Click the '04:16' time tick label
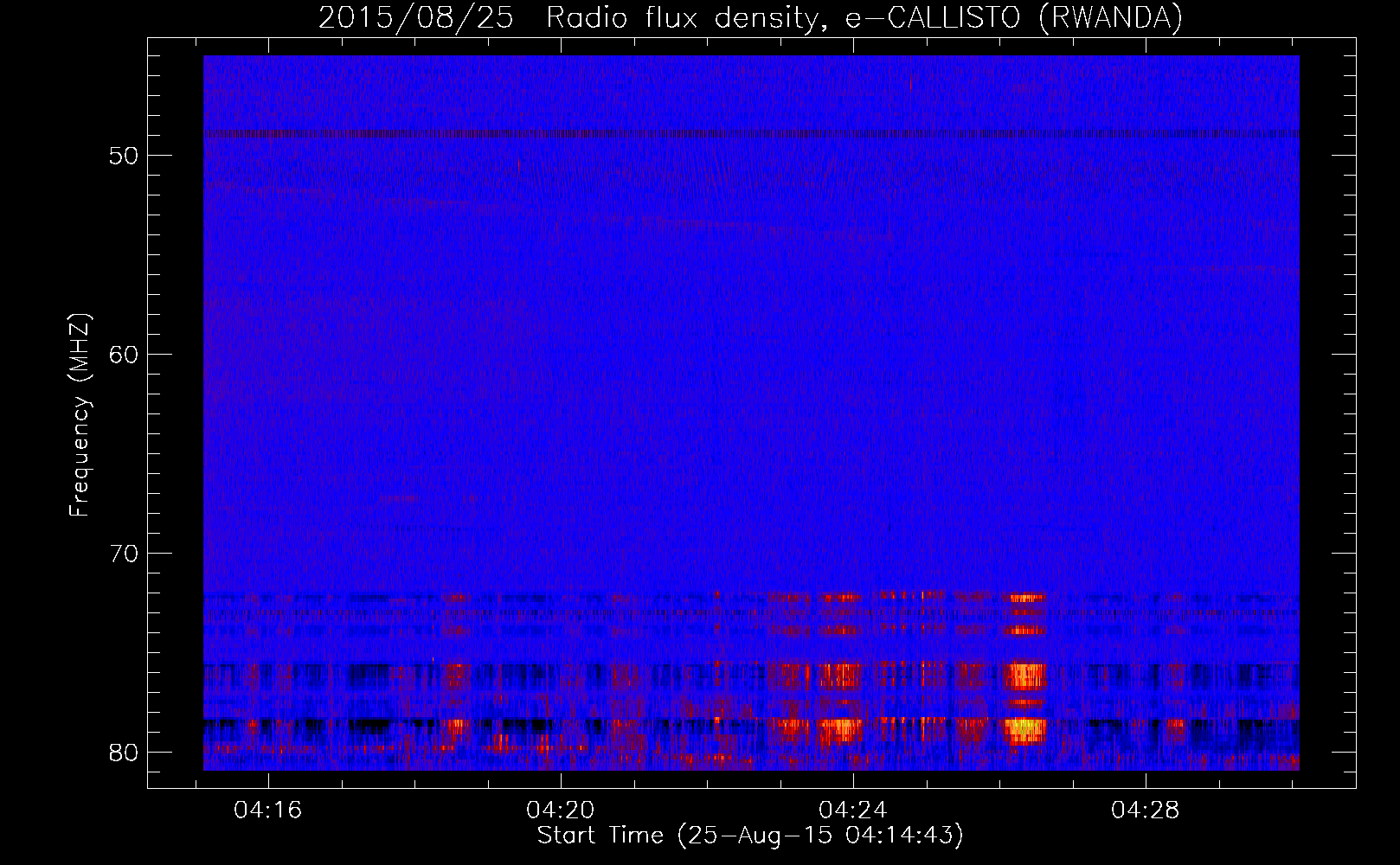 [268, 811]
